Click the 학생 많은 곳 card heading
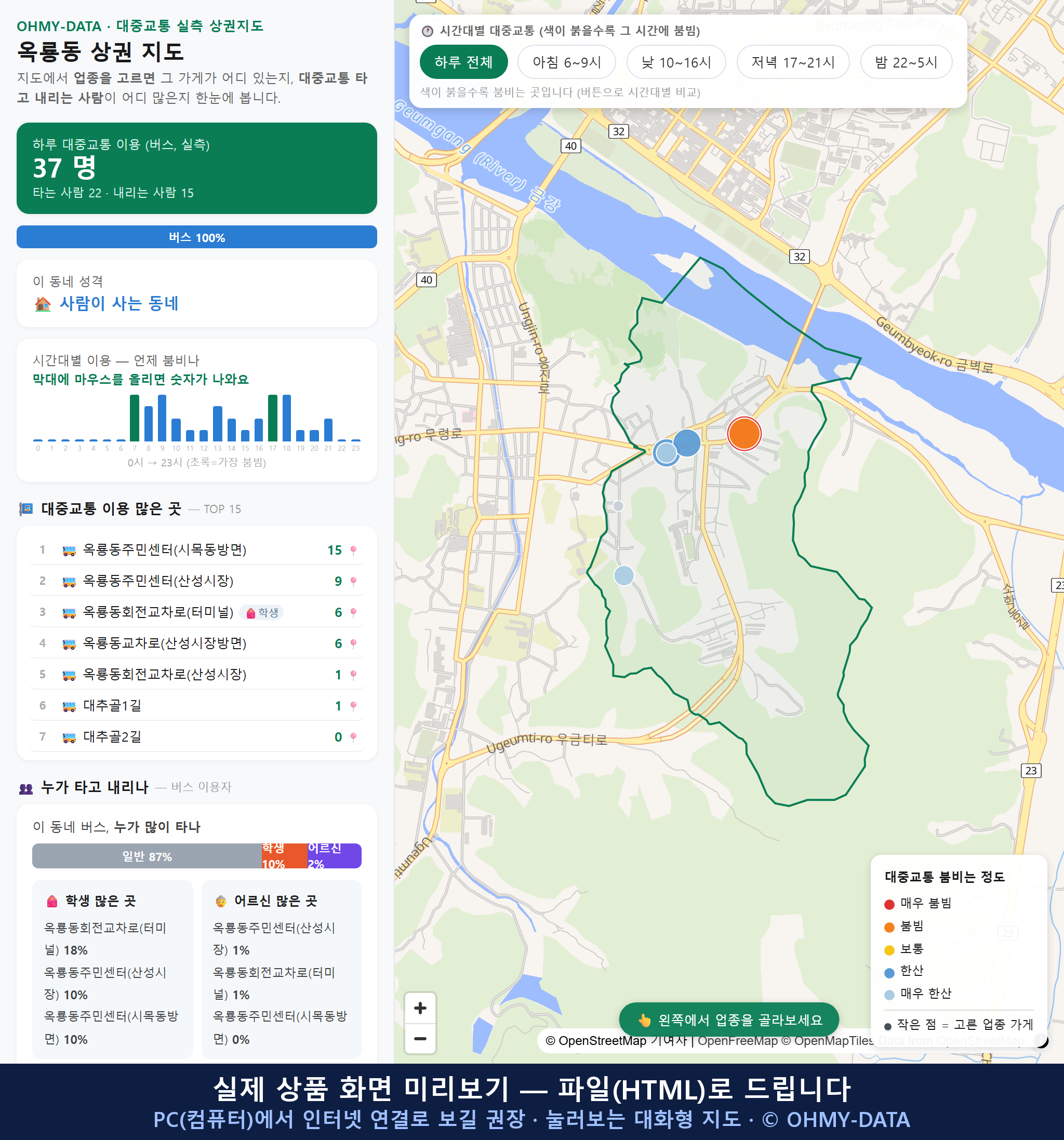Image resolution: width=1064 pixels, height=1140 pixels. [x=90, y=901]
